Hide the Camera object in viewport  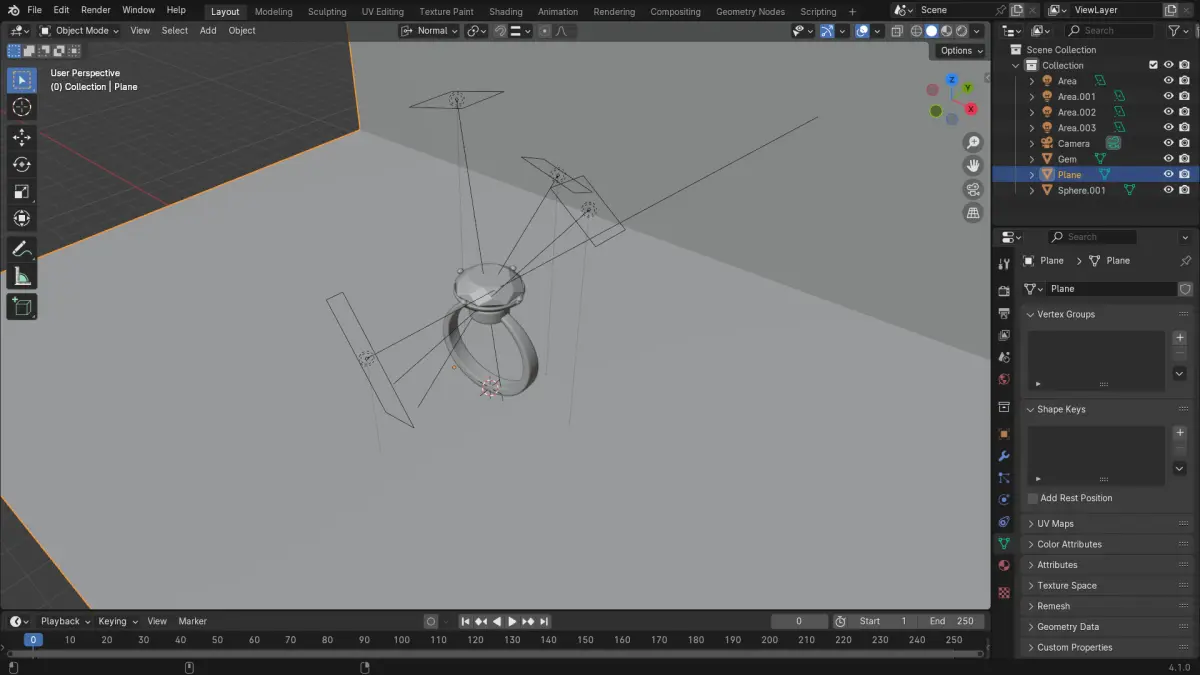(1168, 143)
